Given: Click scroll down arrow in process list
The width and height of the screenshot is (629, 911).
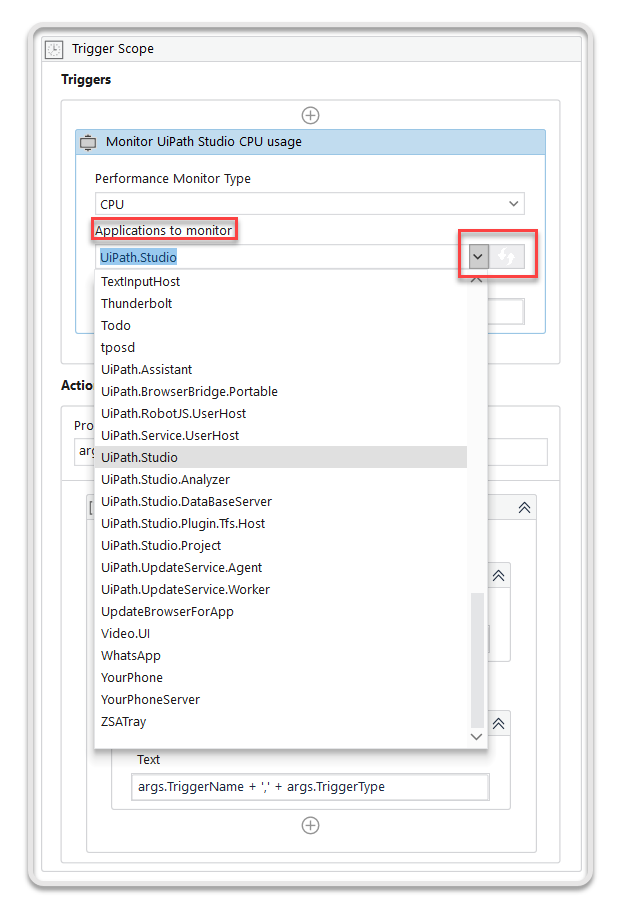Looking at the screenshot, I should click(x=476, y=737).
